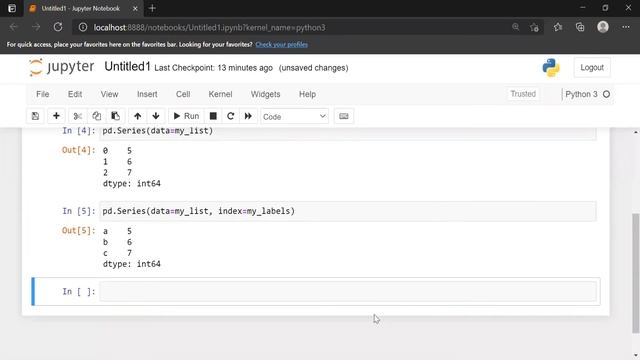
Task: Open the Favorites list icon
Action: (x=558, y=27)
